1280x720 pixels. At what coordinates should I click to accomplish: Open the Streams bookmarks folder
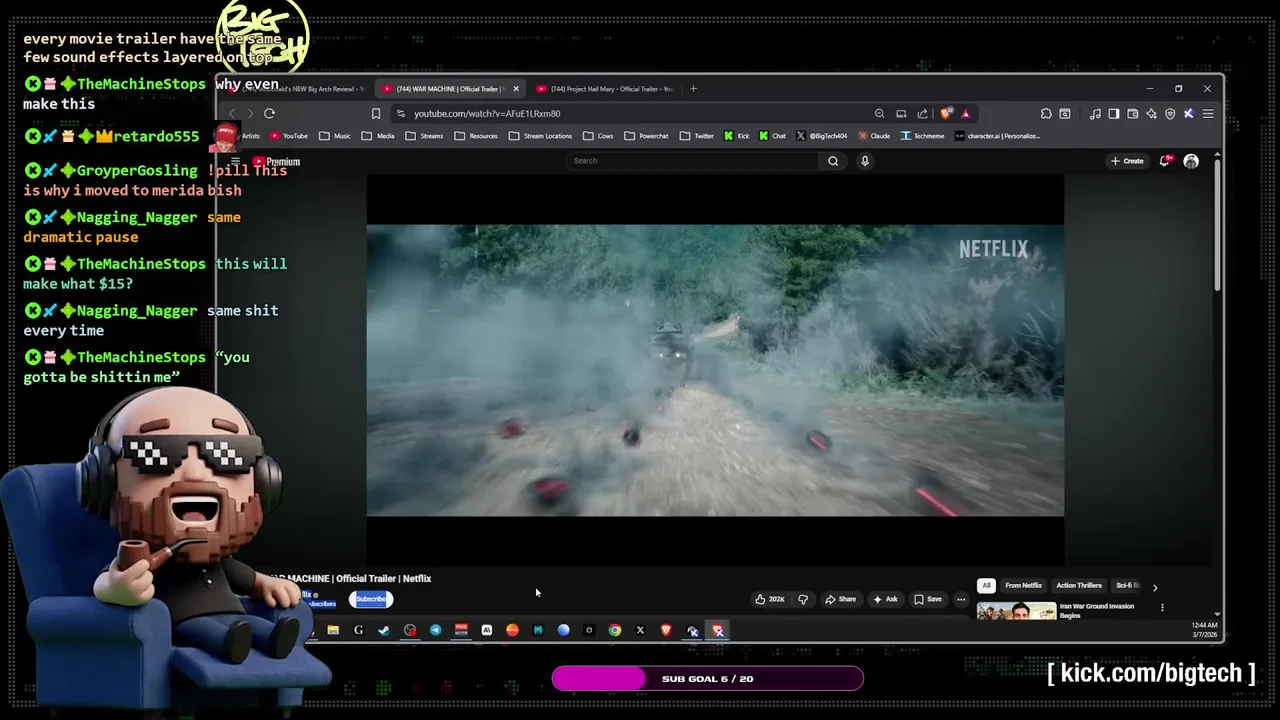(x=424, y=136)
